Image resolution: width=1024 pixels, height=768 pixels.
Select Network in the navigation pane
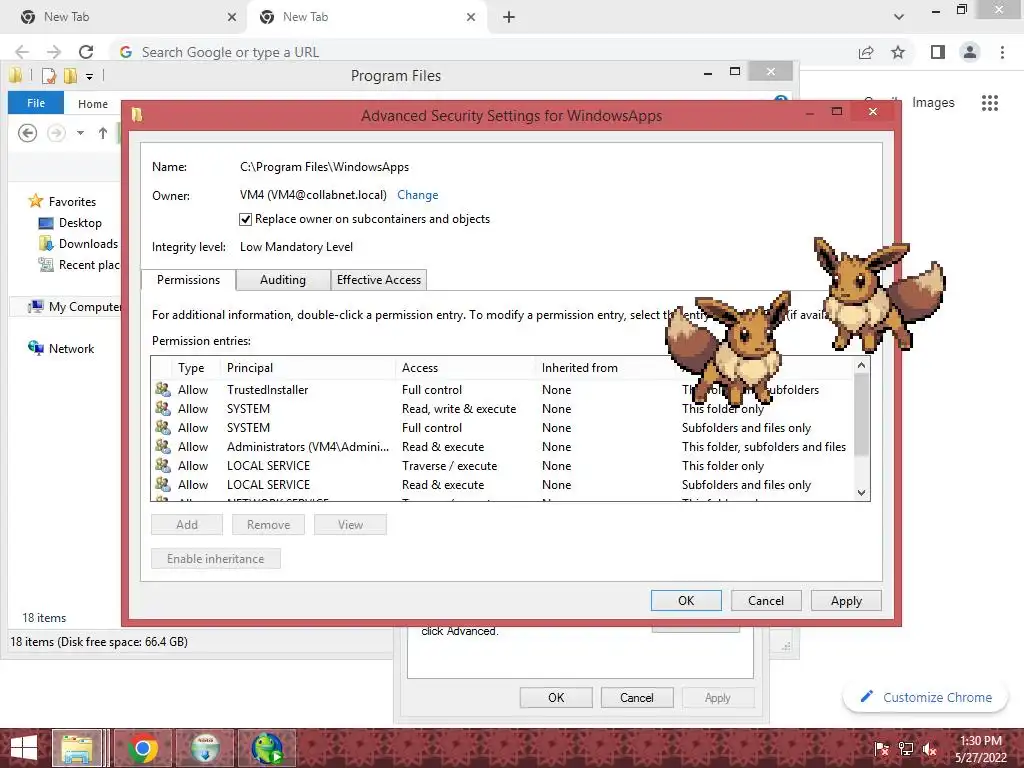pos(61,349)
